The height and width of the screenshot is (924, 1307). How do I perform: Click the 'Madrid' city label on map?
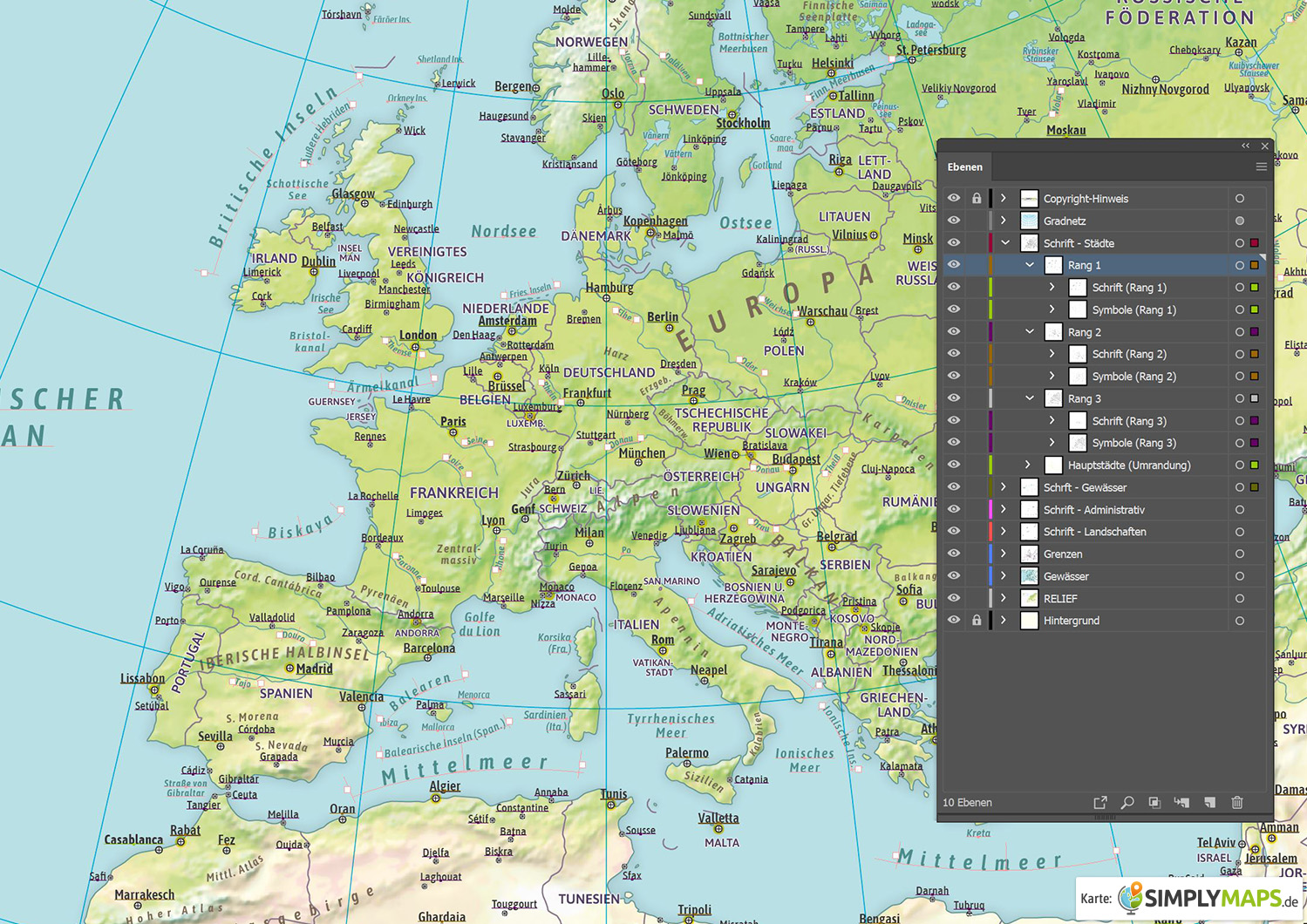(315, 669)
